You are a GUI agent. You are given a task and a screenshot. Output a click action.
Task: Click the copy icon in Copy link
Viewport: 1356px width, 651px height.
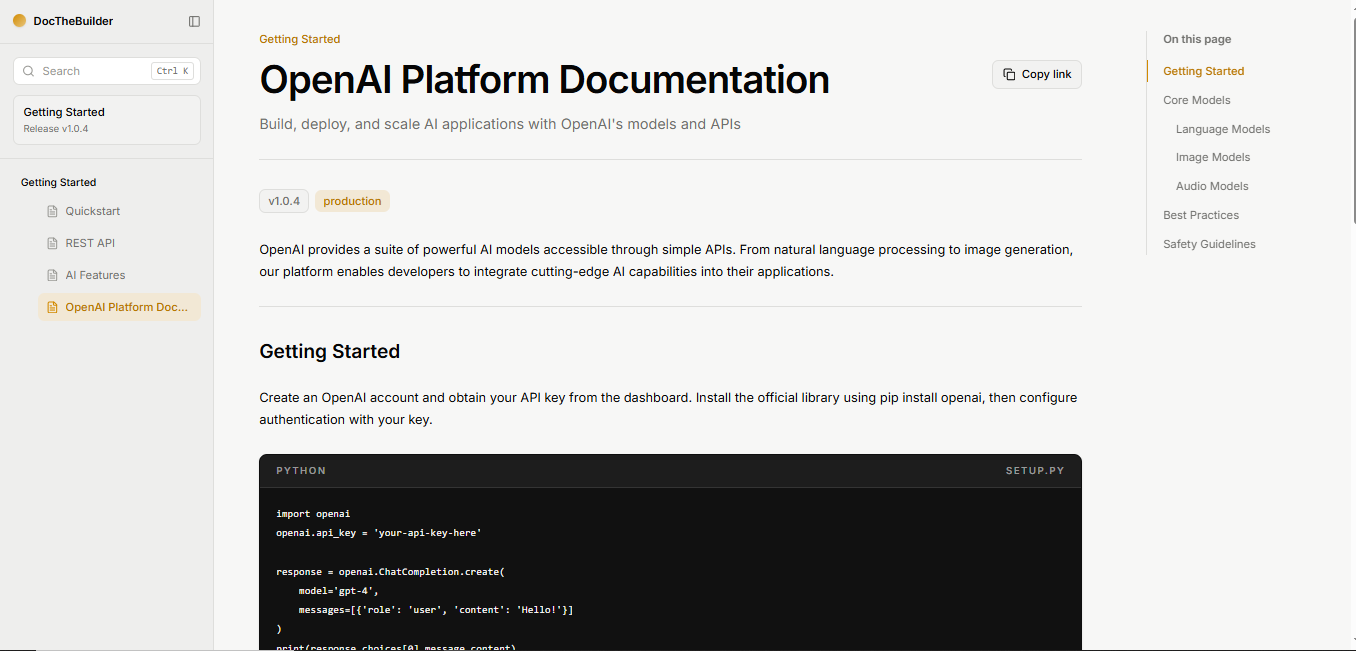1009,74
